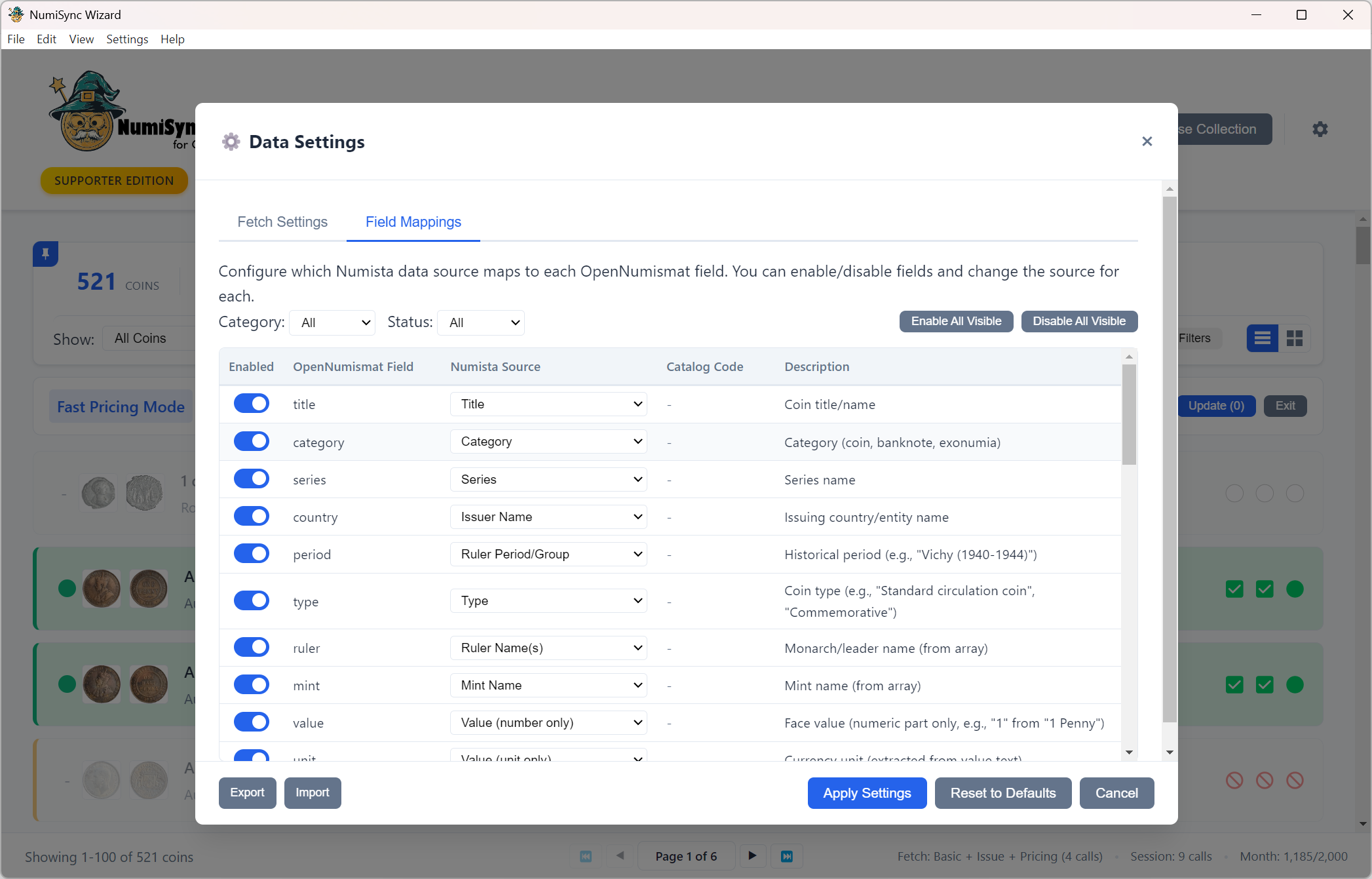The width and height of the screenshot is (1372, 879).
Task: Open the Status filter dropdown
Action: pyautogui.click(x=482, y=322)
